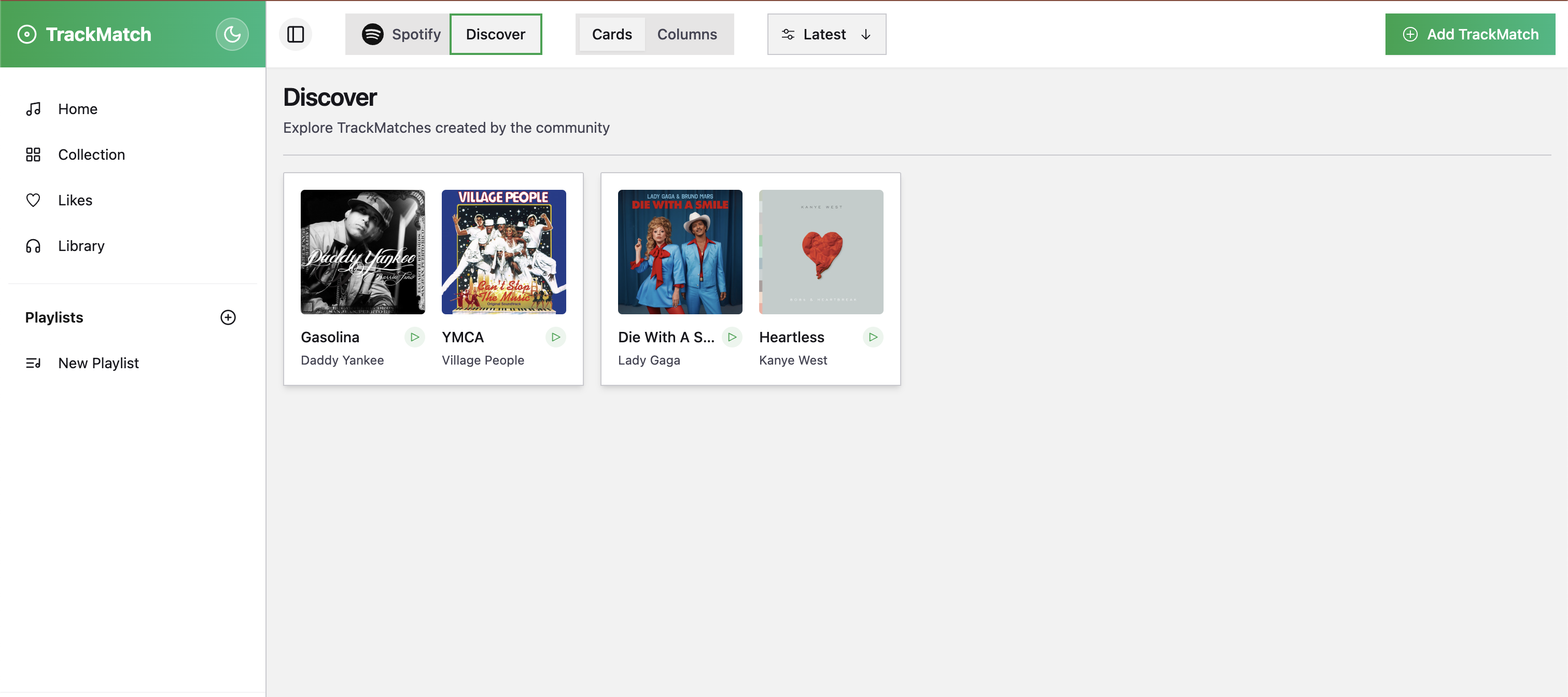Click the Heartless song title

click(x=791, y=337)
